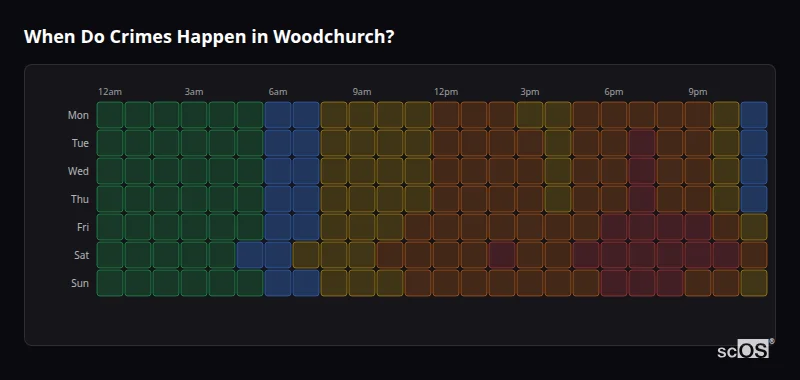Select the Saturday 12am green cell
Screen dimensions: 800x380
click(x=110, y=255)
